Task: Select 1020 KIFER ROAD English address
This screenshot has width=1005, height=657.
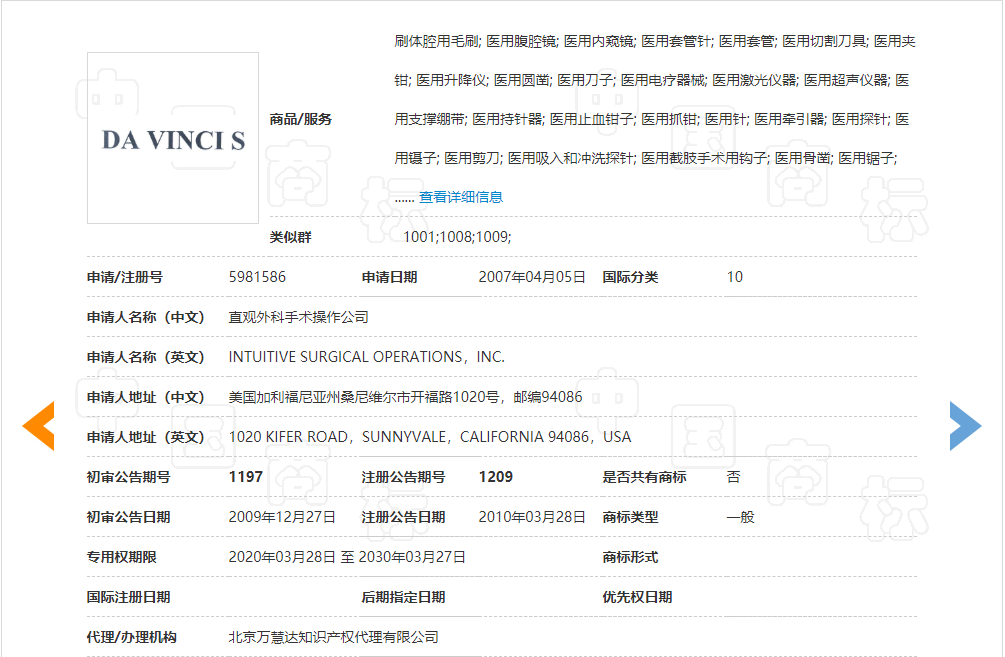Action: (x=429, y=437)
